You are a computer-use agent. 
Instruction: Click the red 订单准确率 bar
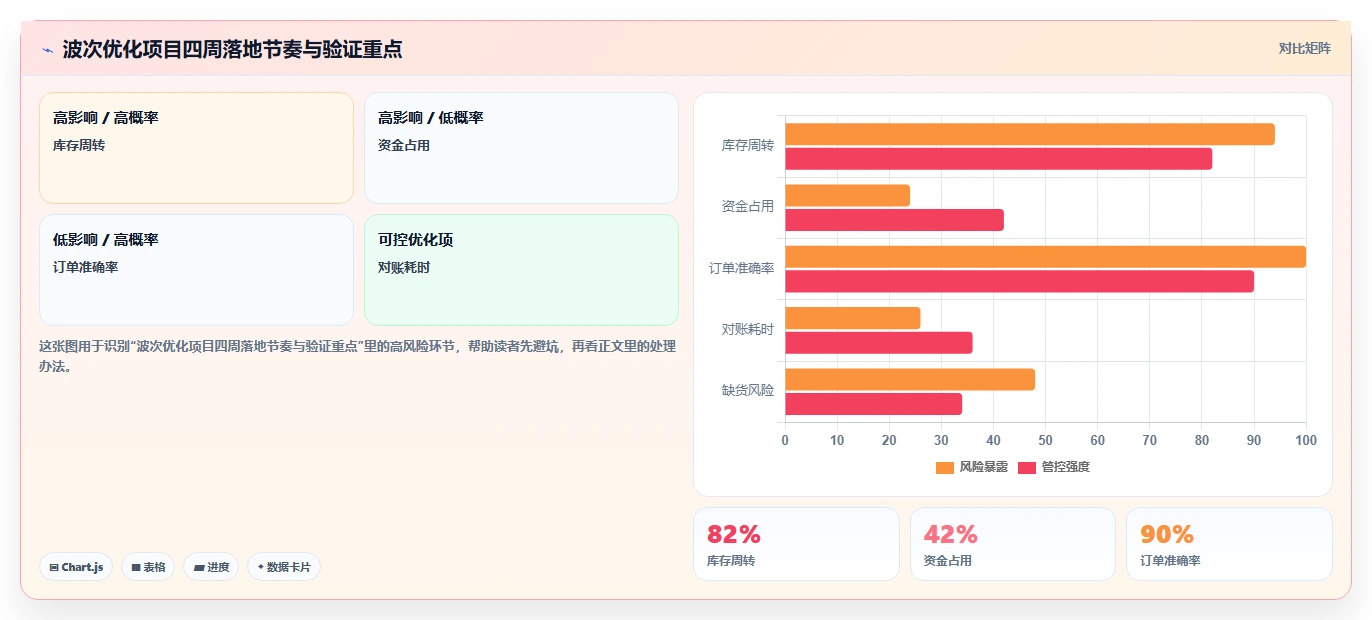pyautogui.click(x=1019, y=281)
